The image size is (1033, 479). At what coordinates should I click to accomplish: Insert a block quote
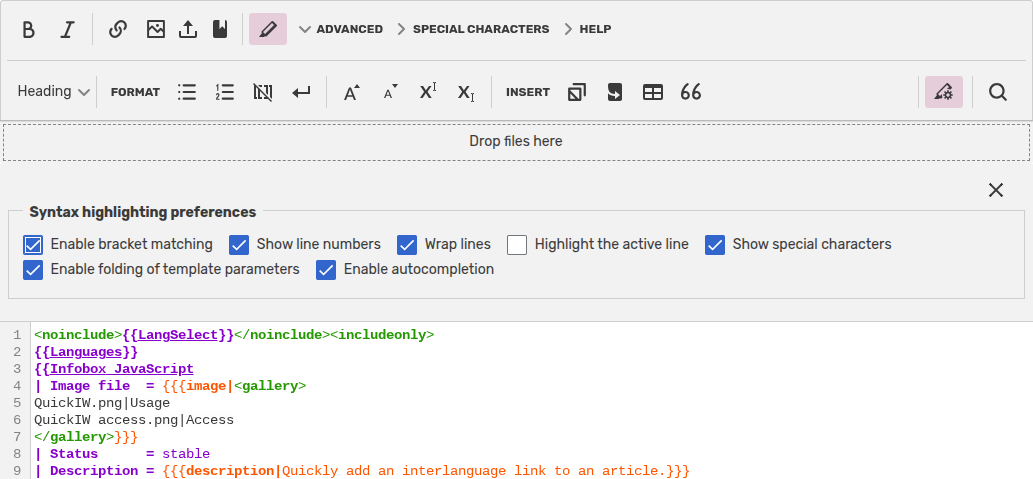tap(690, 92)
